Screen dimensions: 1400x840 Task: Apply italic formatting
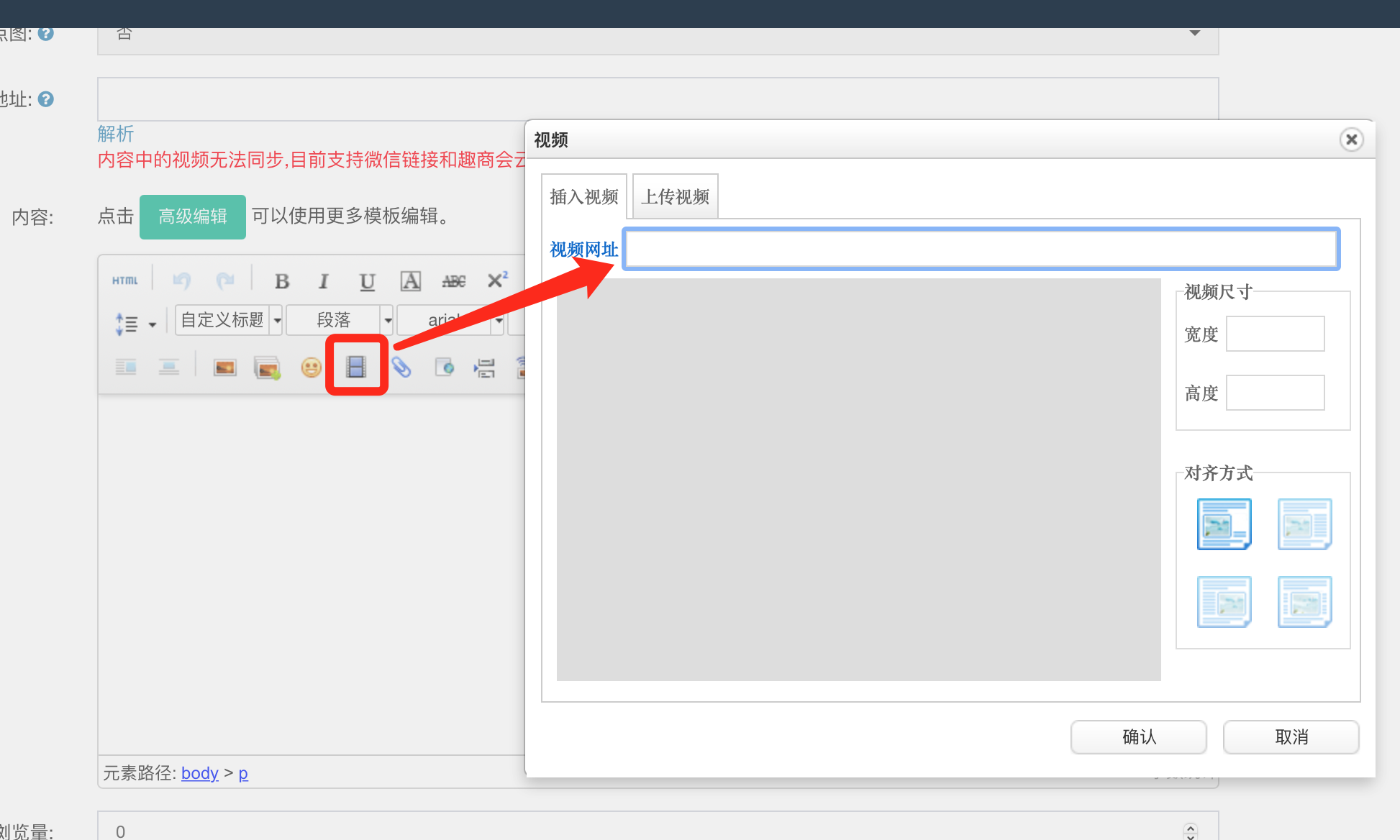(324, 281)
